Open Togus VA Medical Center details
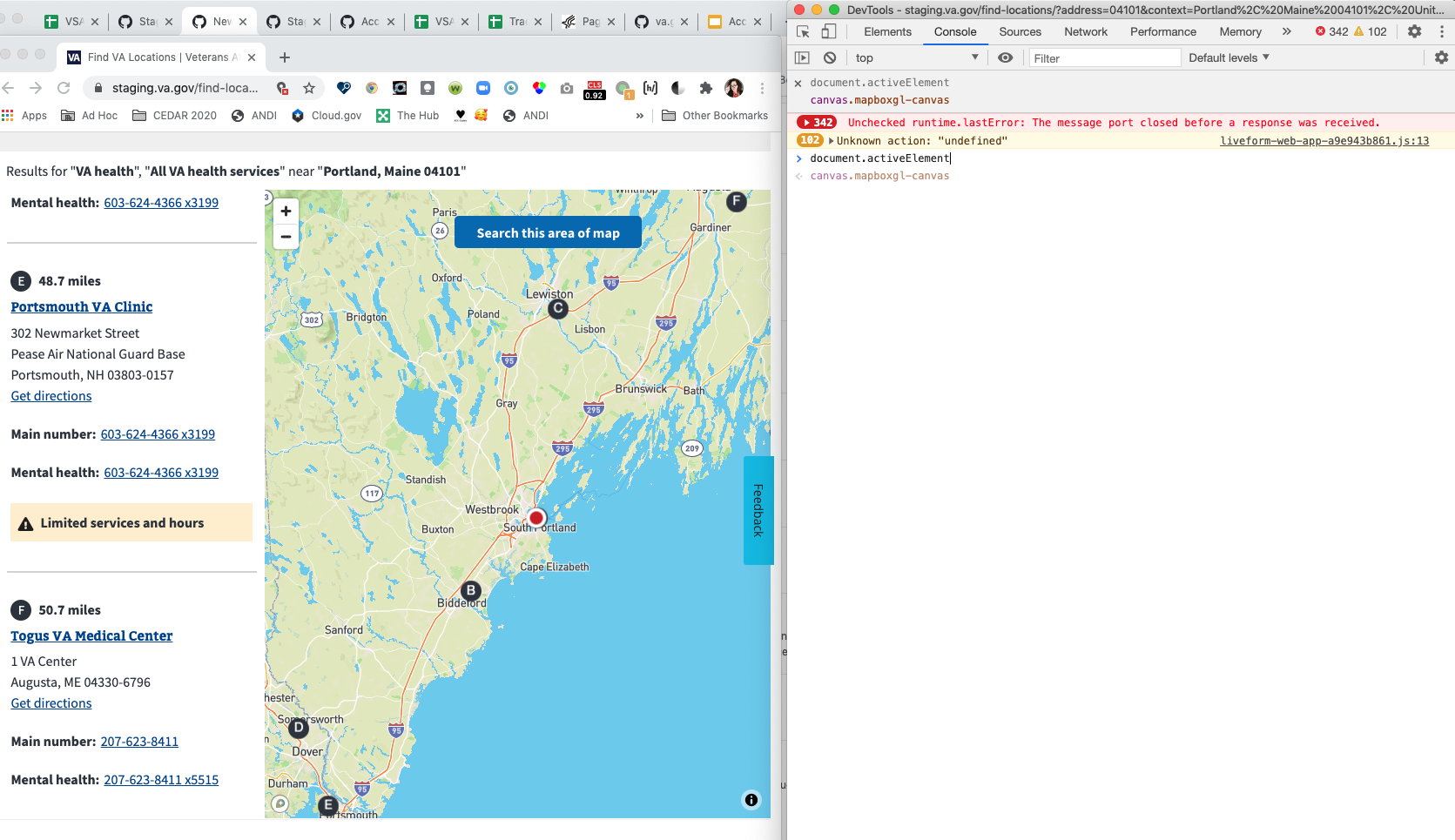Screen dimensions: 1455x840 tap(91, 635)
